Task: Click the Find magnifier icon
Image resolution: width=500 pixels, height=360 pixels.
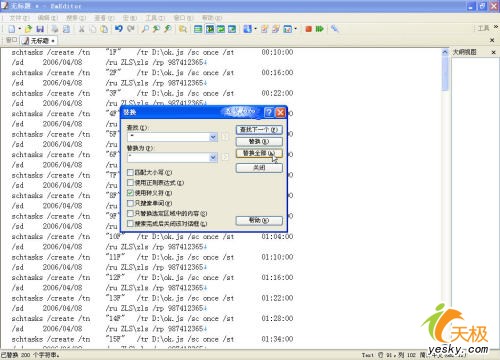Action: 145,29
